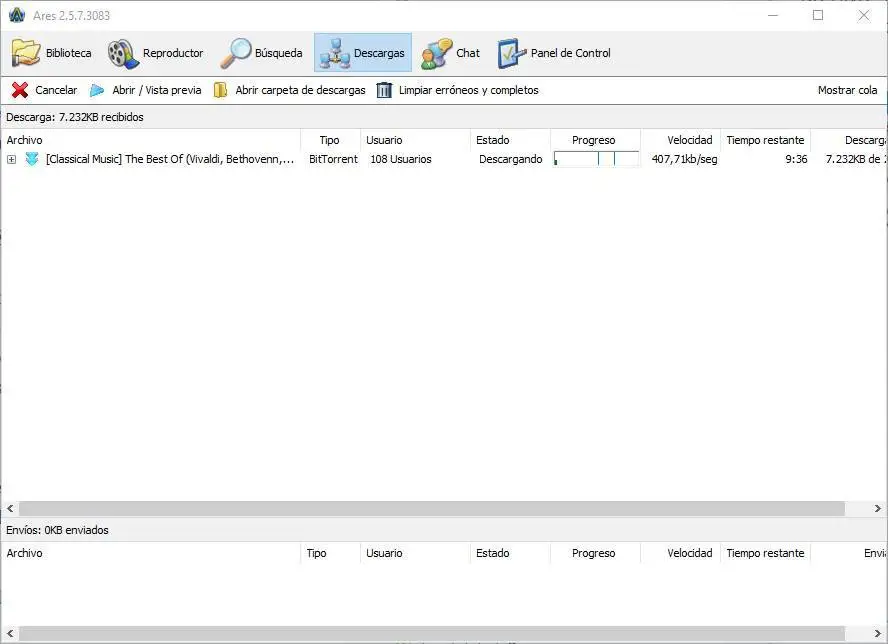Viewport: 888px width, 644px height.
Task: Click the trash bin Limpiar icon
Action: click(x=384, y=90)
